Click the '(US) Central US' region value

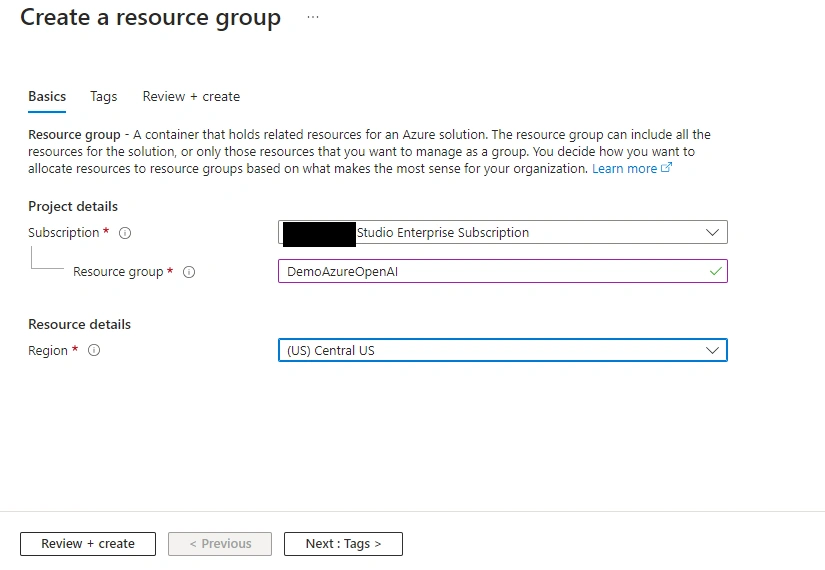pyautogui.click(x=331, y=351)
